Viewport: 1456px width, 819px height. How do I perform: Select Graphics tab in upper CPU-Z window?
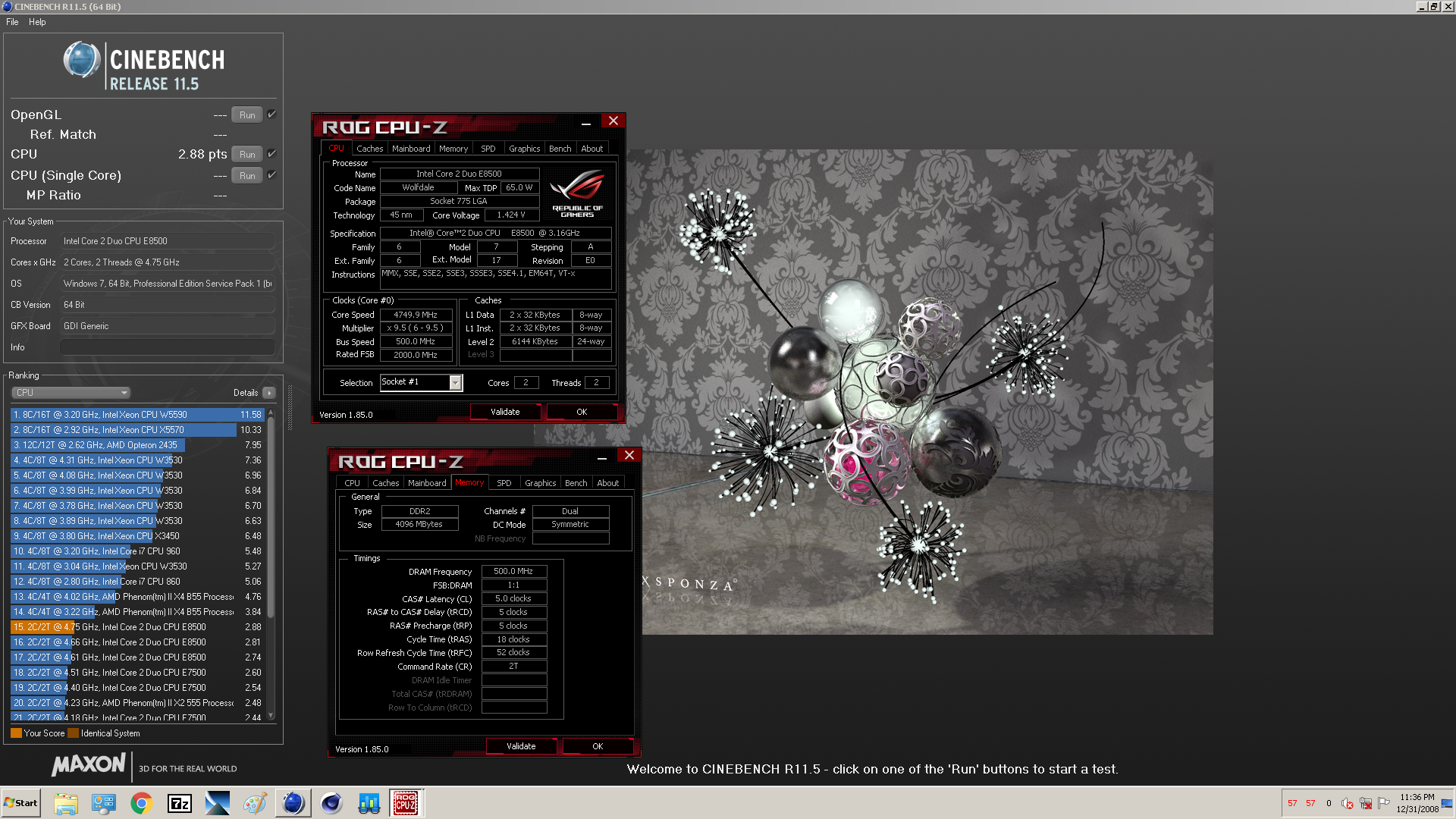pyautogui.click(x=525, y=149)
